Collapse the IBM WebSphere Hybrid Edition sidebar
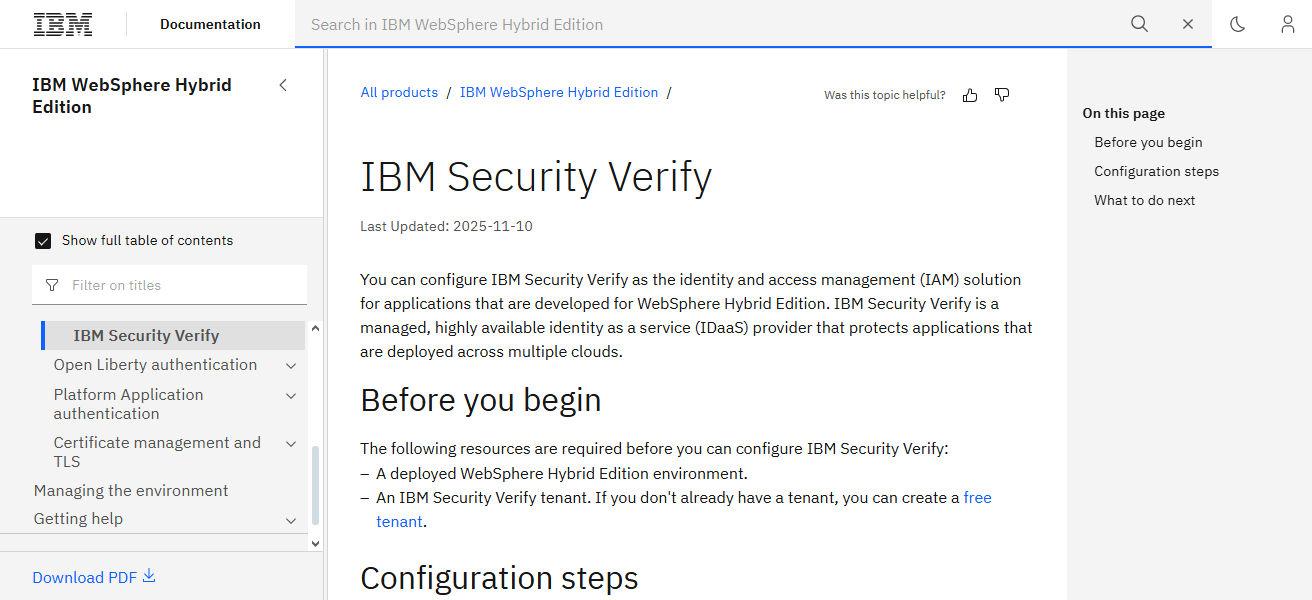 (x=283, y=85)
